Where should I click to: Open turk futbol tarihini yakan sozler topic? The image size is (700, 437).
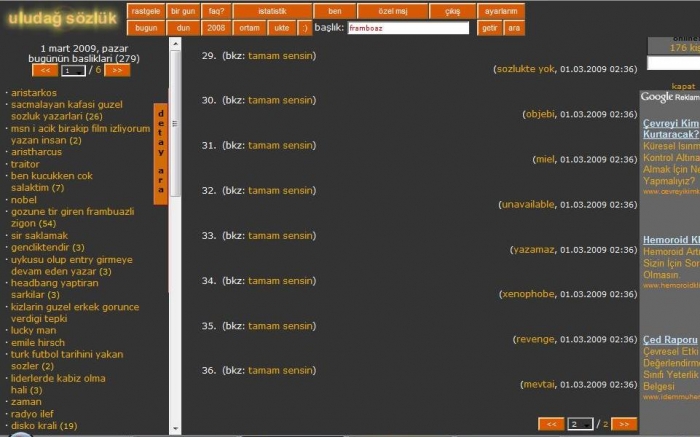coord(67,360)
